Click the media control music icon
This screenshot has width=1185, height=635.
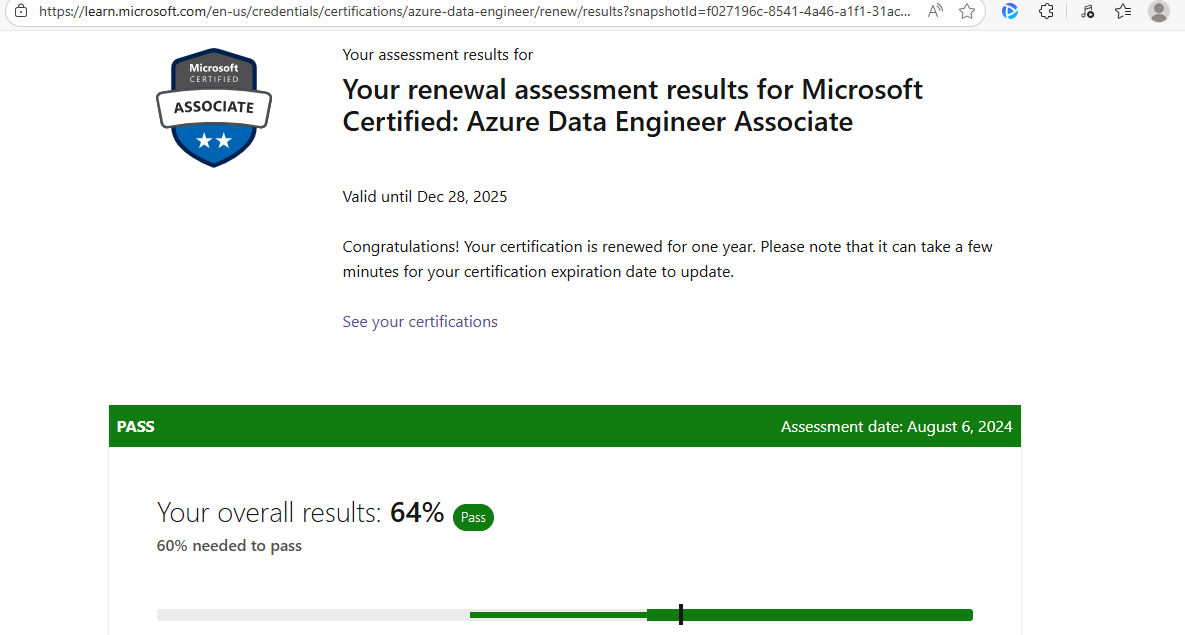click(x=1087, y=11)
